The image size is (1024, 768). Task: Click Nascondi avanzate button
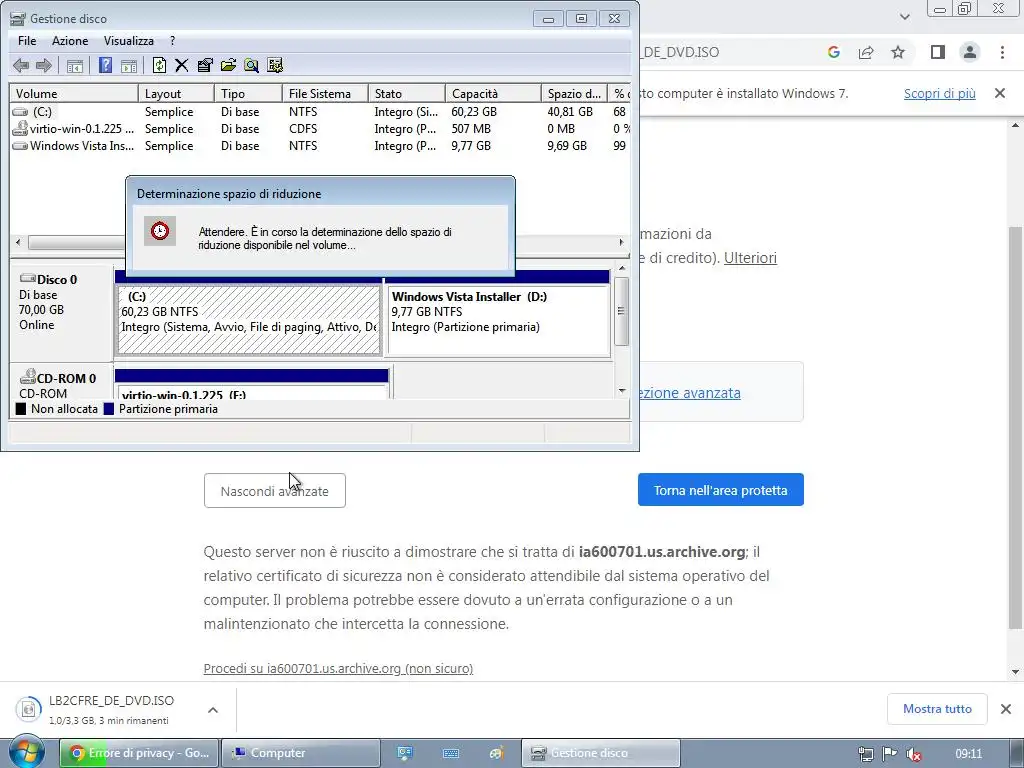click(x=274, y=490)
